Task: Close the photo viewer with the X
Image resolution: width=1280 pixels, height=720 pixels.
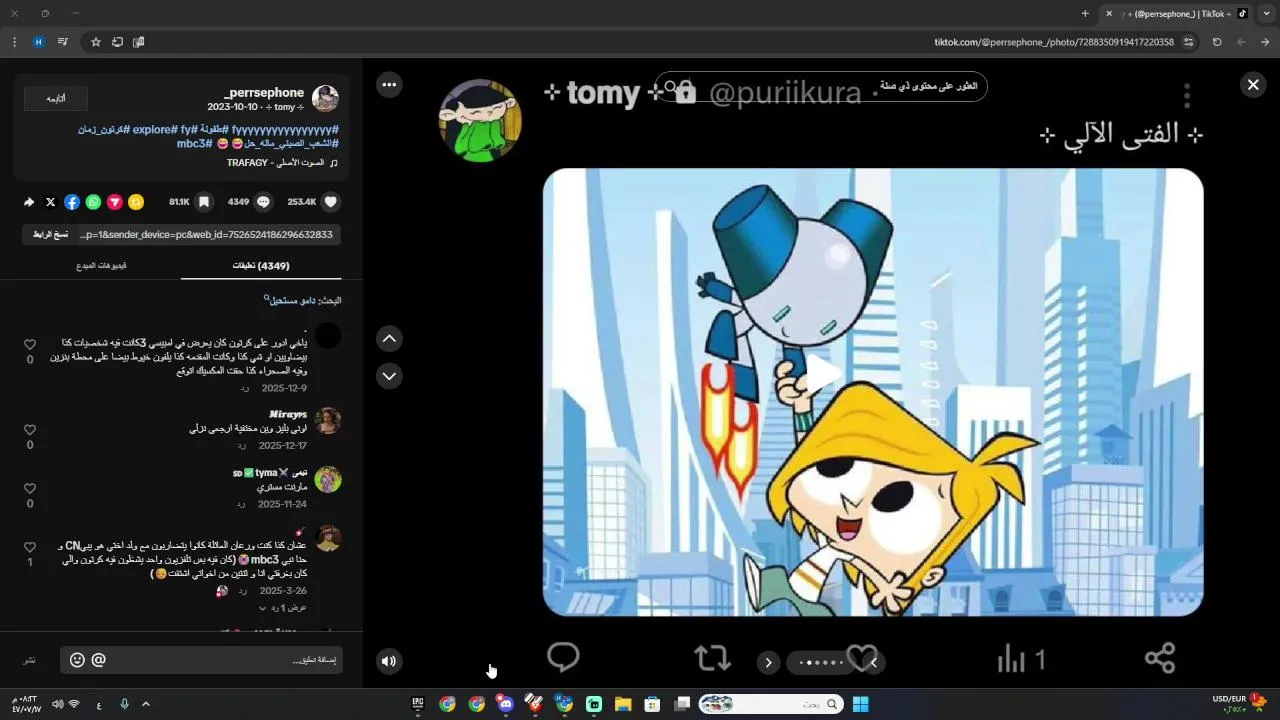Action: point(1252,85)
